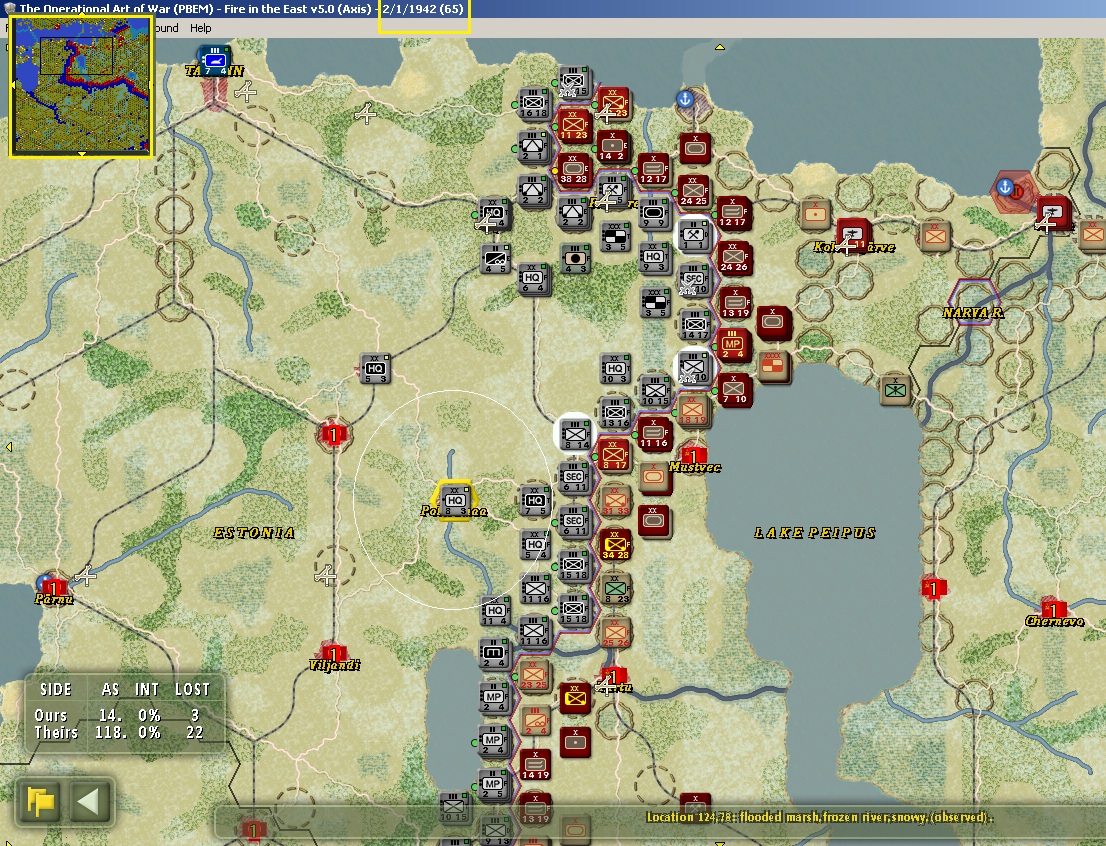
Task: Click the Parnu objective flag
Action: (54, 587)
